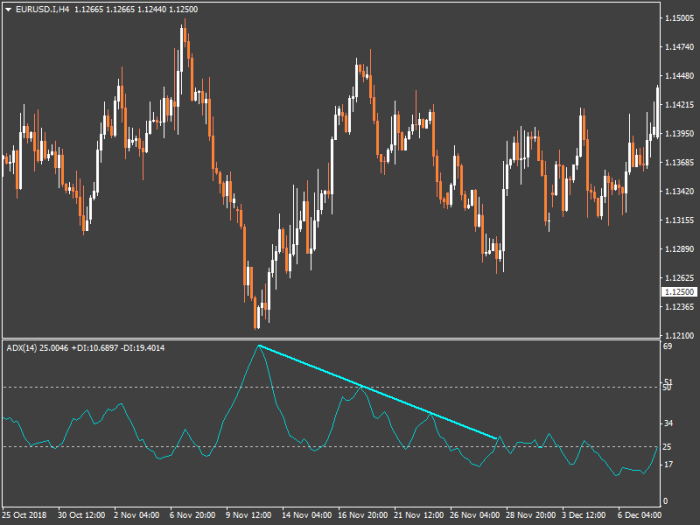
Task: Click the 14 Nov 04:00 time label
Action: (x=307, y=515)
